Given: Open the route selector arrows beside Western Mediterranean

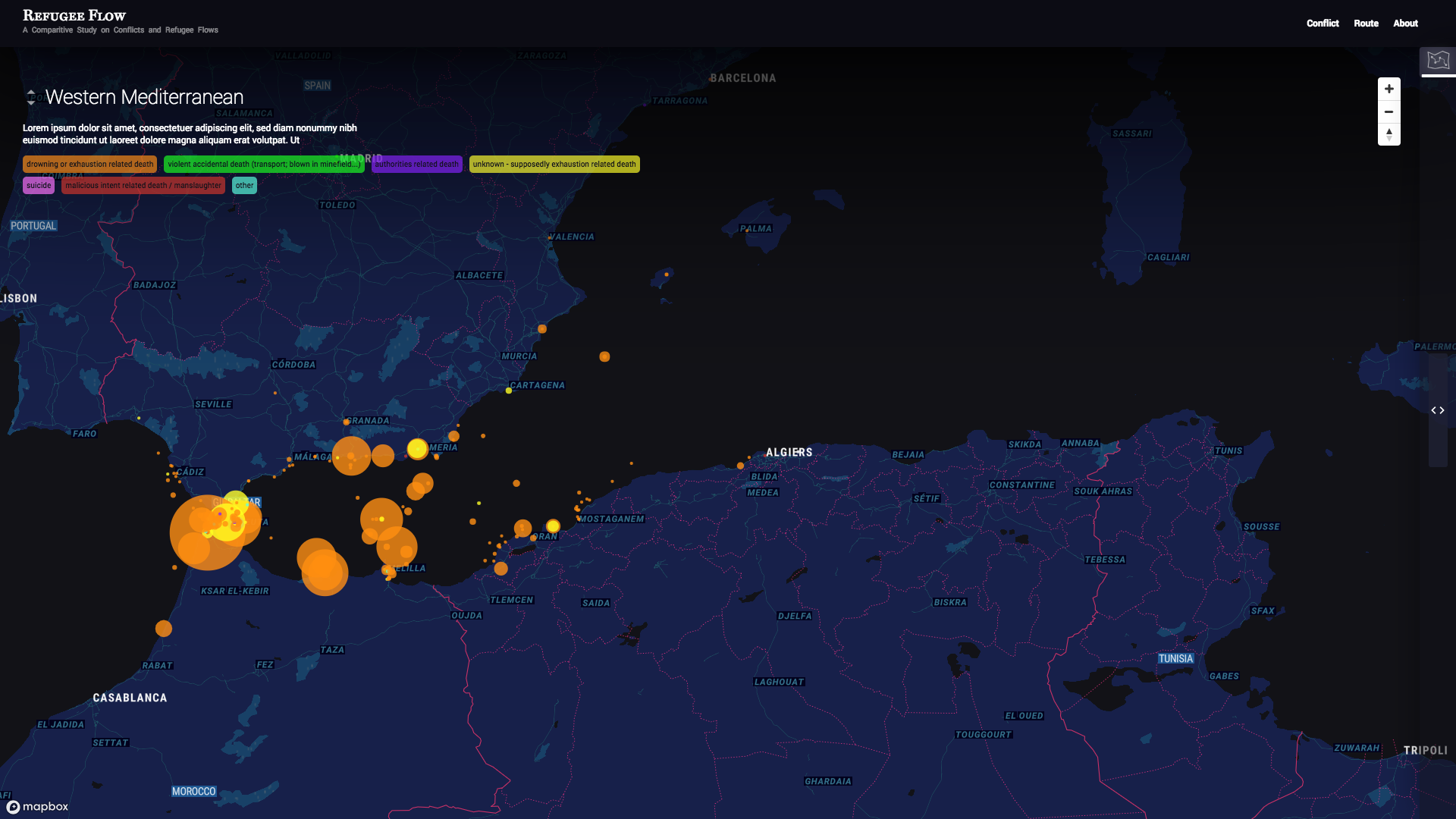Looking at the screenshot, I should click(31, 97).
